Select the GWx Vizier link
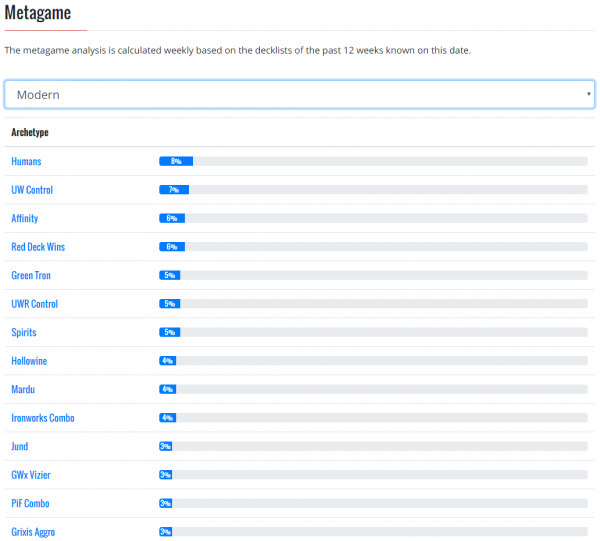Viewport: 600px width, 541px height. click(x=30, y=475)
